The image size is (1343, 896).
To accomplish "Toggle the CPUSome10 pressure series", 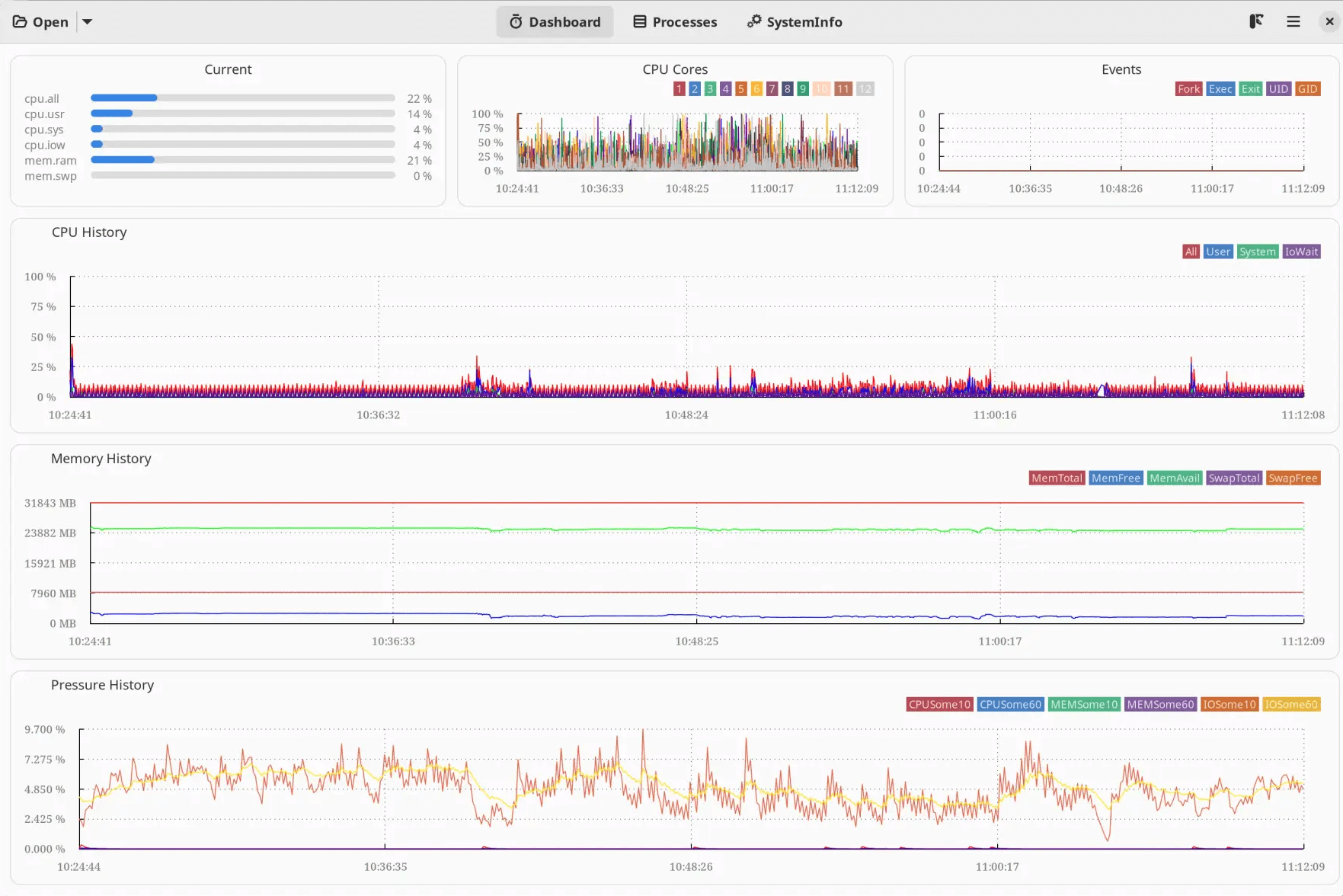I will [940, 705].
